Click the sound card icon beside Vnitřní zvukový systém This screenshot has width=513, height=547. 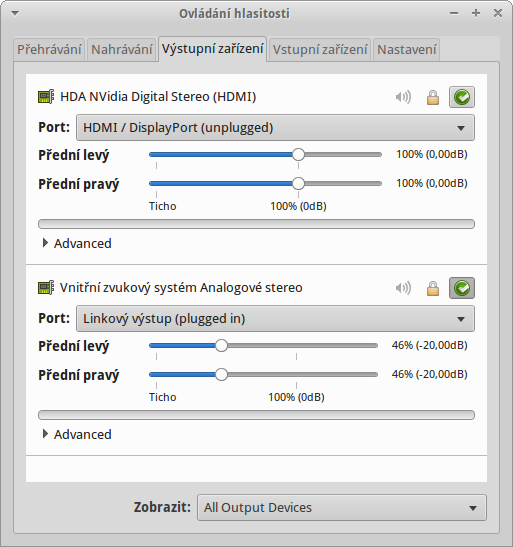coord(46,288)
